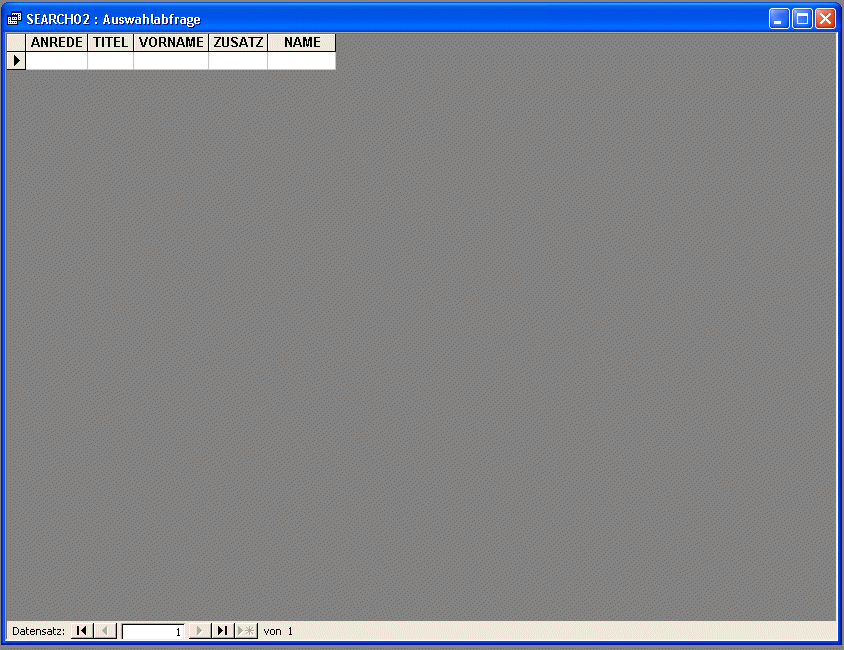This screenshot has width=844, height=650.
Task: Select the ZUSATZ column header
Action: 238,43
